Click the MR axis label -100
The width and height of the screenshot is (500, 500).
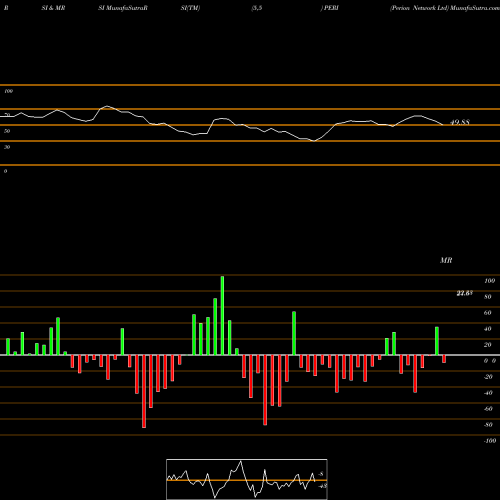pos(490,441)
